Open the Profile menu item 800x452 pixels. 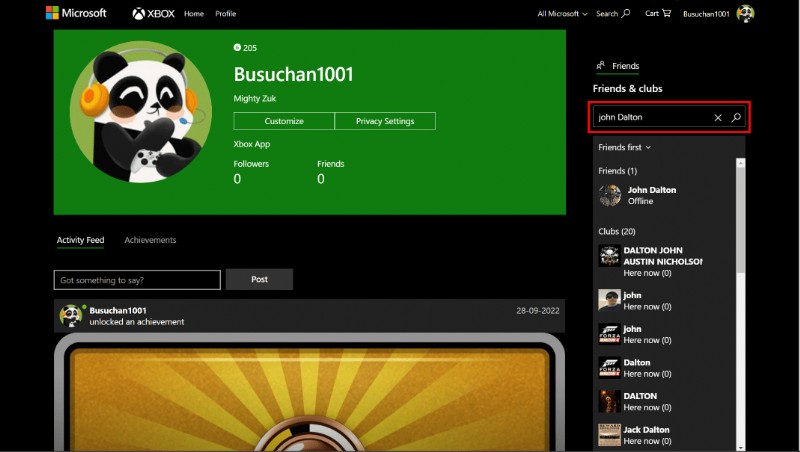click(x=226, y=14)
